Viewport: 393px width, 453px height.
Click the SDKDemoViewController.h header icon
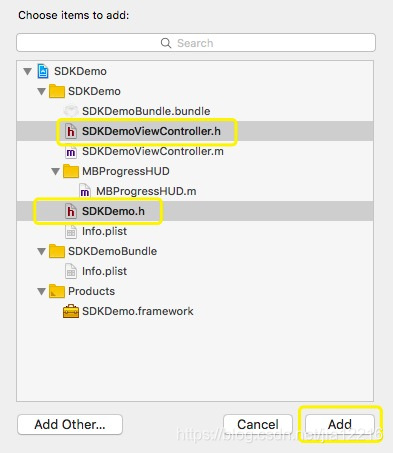coord(71,131)
